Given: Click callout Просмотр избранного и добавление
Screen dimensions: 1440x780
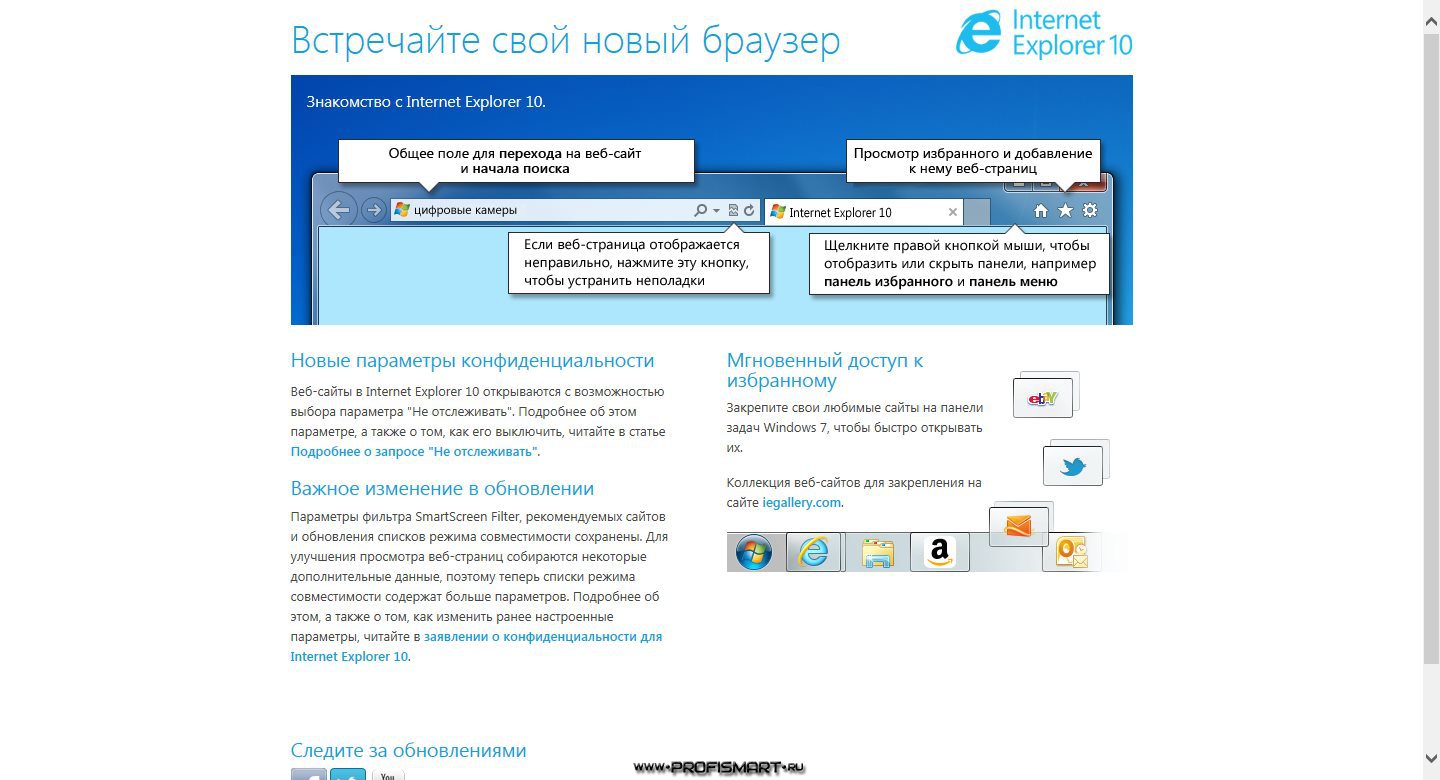Looking at the screenshot, I should pos(973,161).
